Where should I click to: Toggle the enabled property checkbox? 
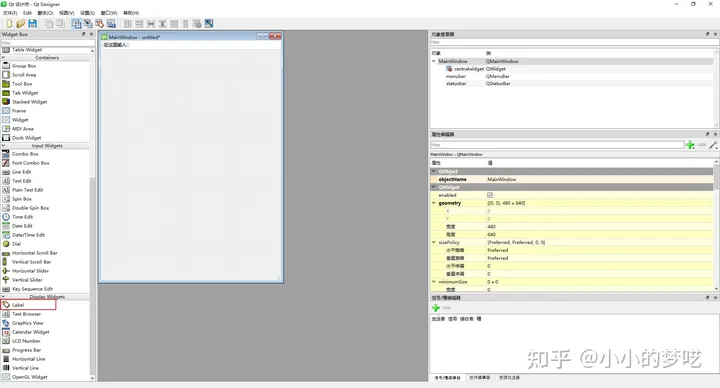click(490, 195)
